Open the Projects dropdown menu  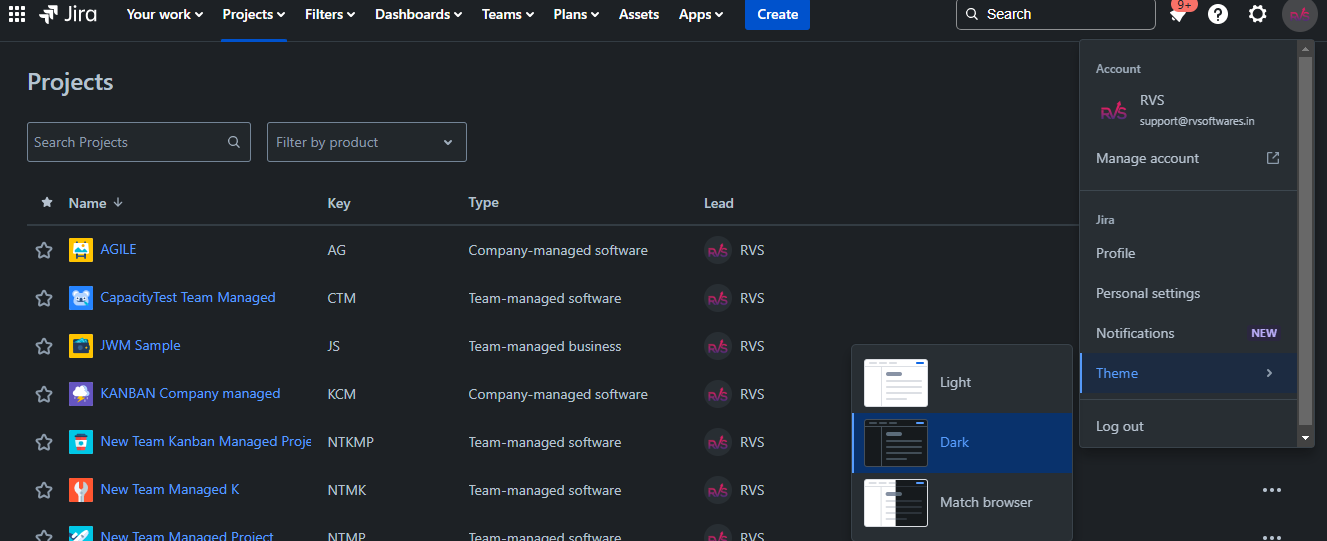click(x=254, y=14)
